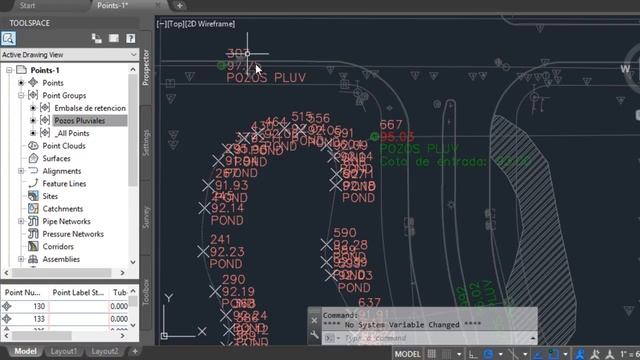Switch to the Settings tab

146,143
